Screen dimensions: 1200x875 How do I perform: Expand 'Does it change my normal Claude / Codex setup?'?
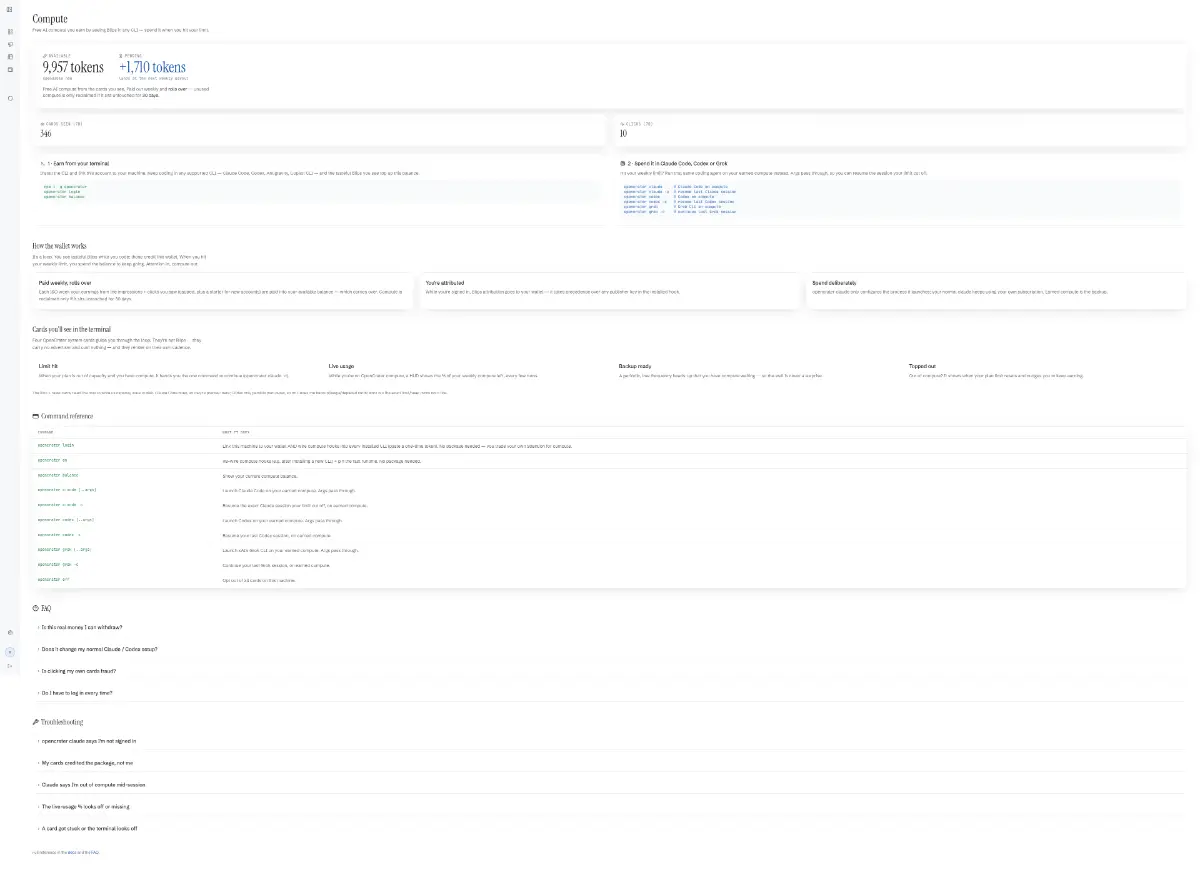[x=97, y=649]
